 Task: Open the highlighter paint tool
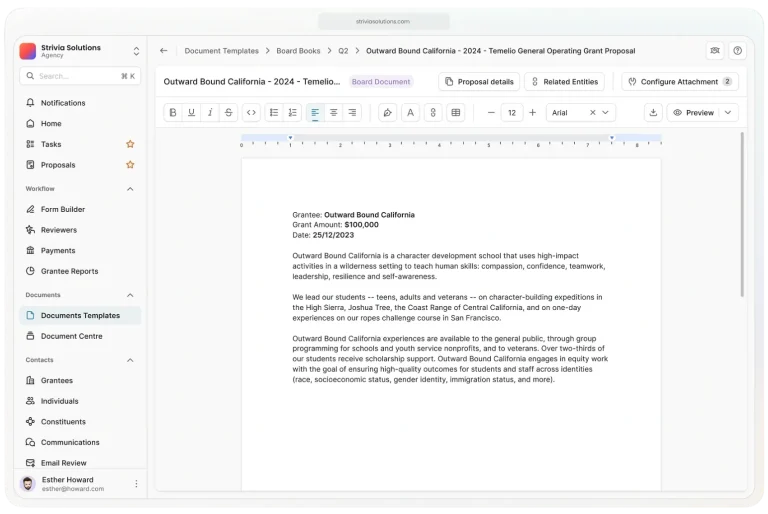pos(387,113)
